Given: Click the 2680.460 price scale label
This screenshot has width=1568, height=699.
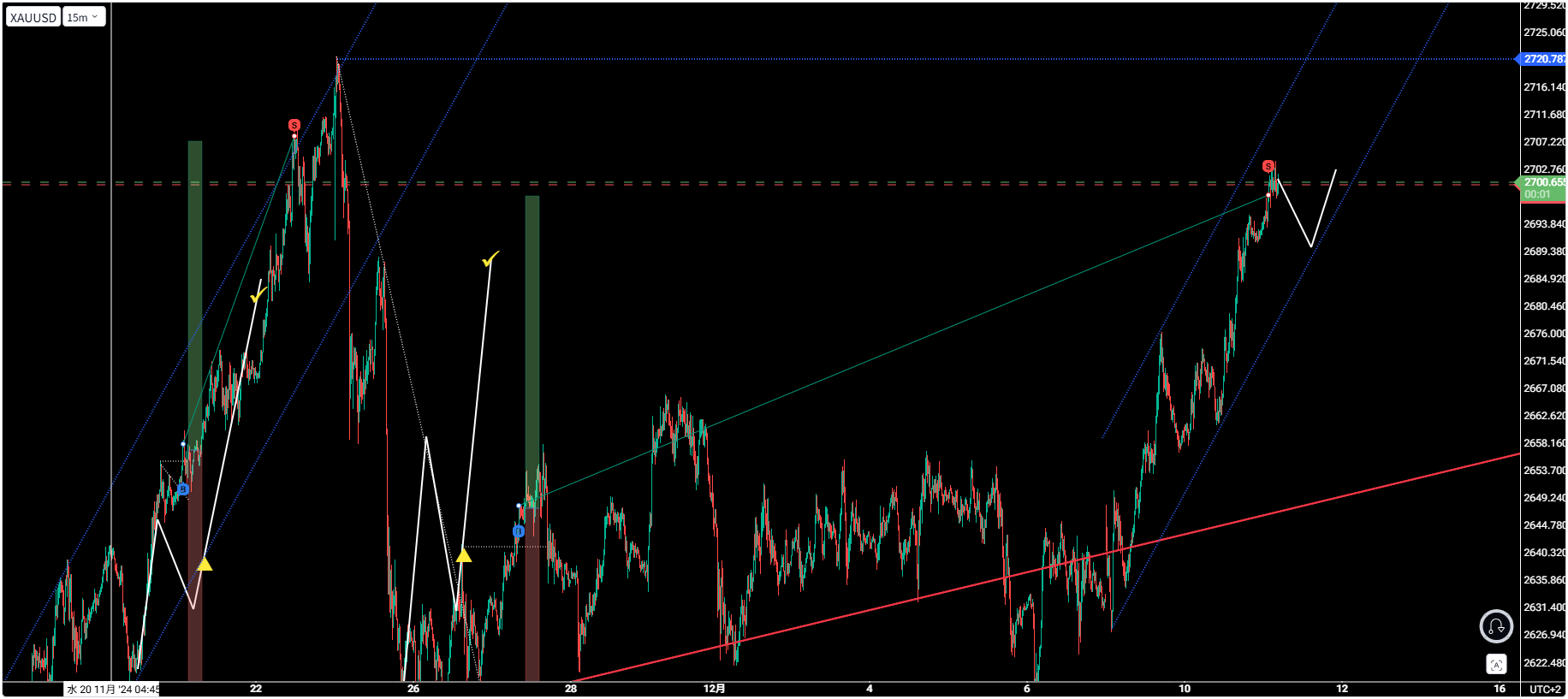Looking at the screenshot, I should [x=1544, y=306].
